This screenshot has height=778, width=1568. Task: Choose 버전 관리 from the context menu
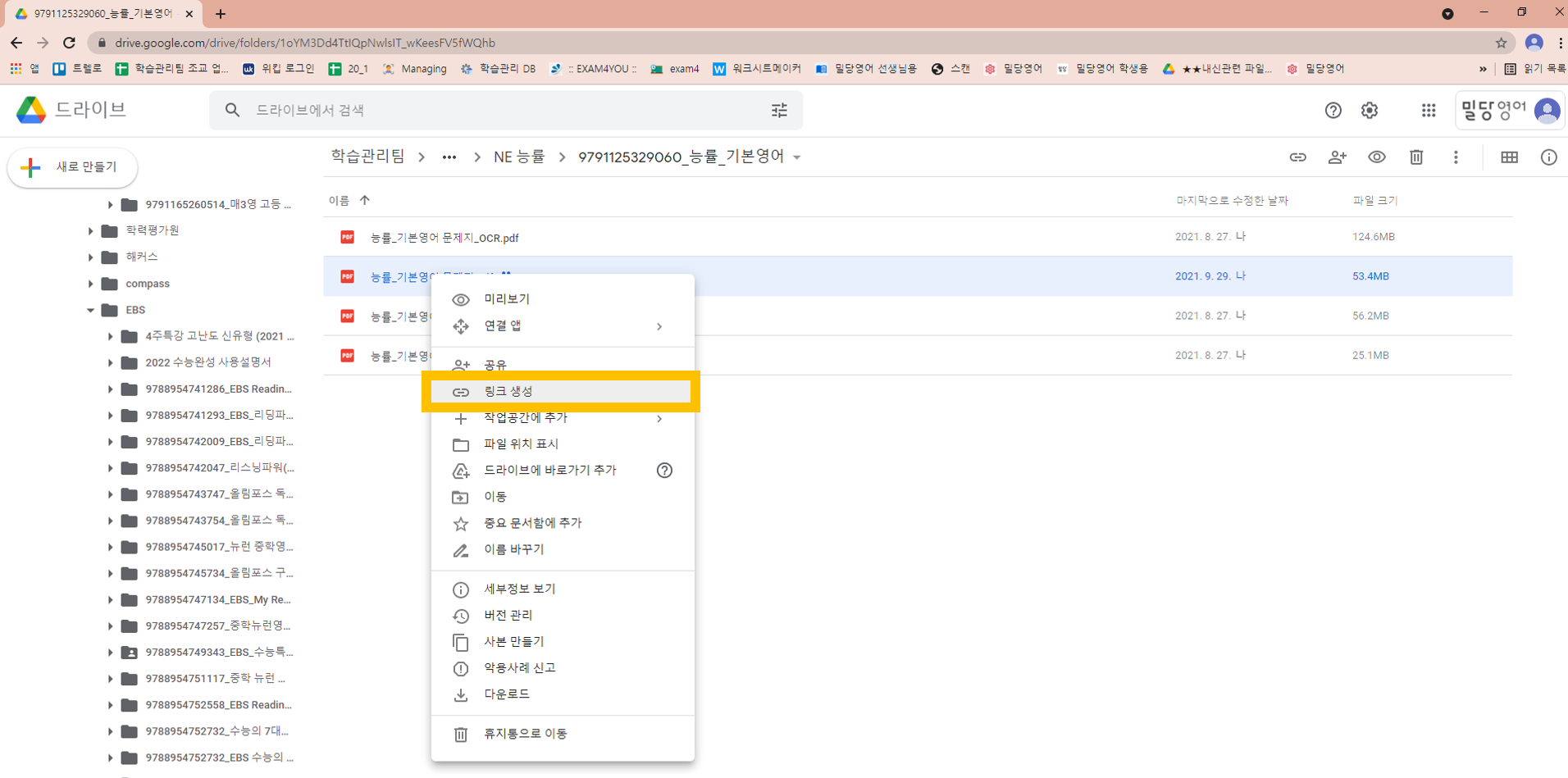tap(563, 616)
